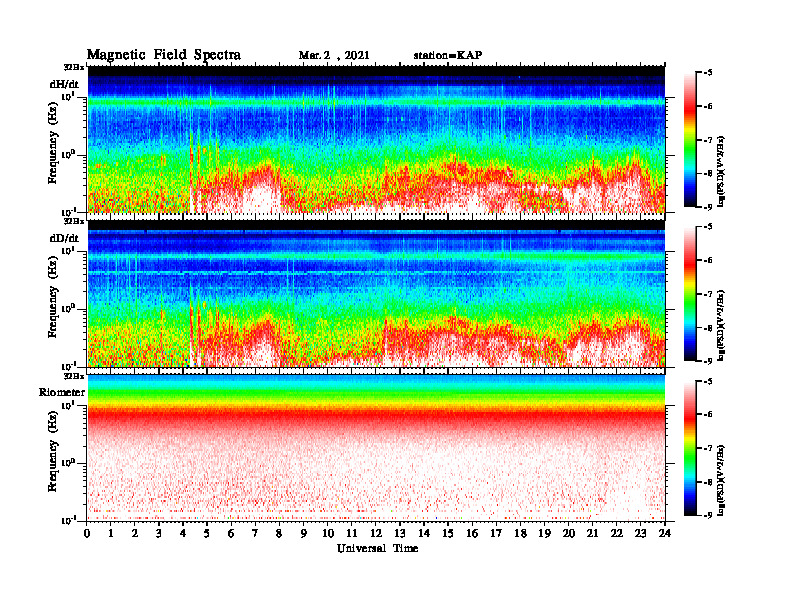Click the "24" hour tick label

tap(665, 533)
